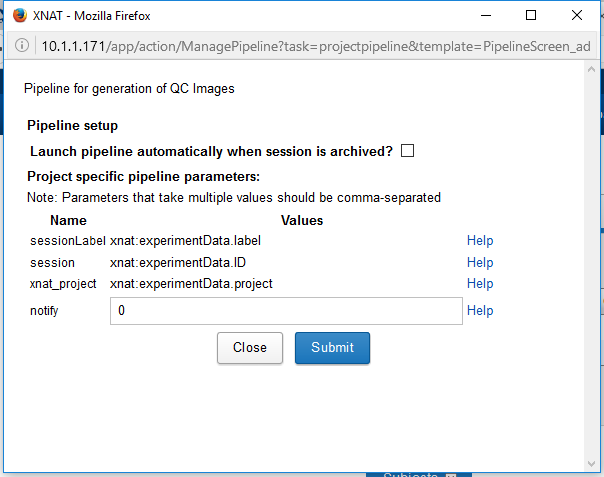Click the 'Launch pipeline automatically' label text
604x477 pixels.
pyautogui.click(x=211, y=152)
